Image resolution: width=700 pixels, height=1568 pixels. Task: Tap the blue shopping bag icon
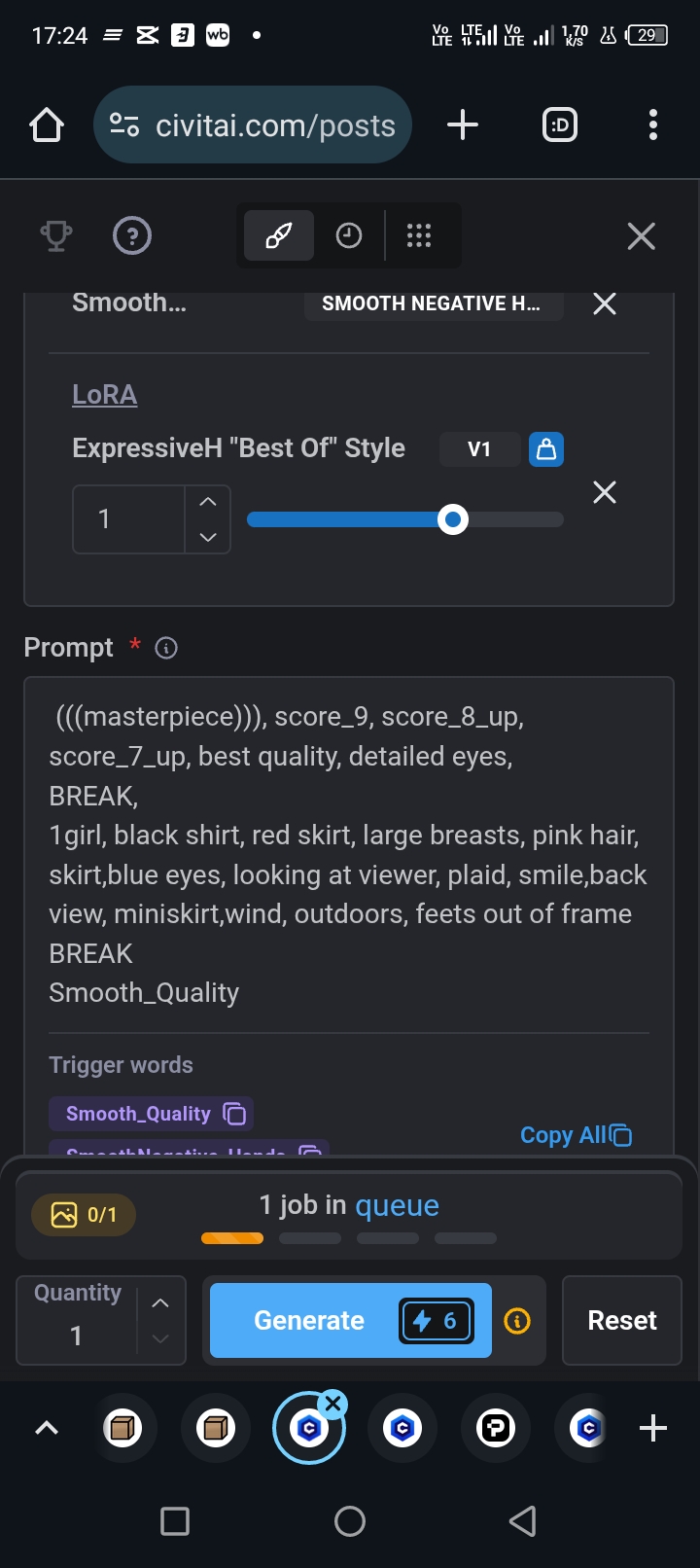[x=546, y=449]
